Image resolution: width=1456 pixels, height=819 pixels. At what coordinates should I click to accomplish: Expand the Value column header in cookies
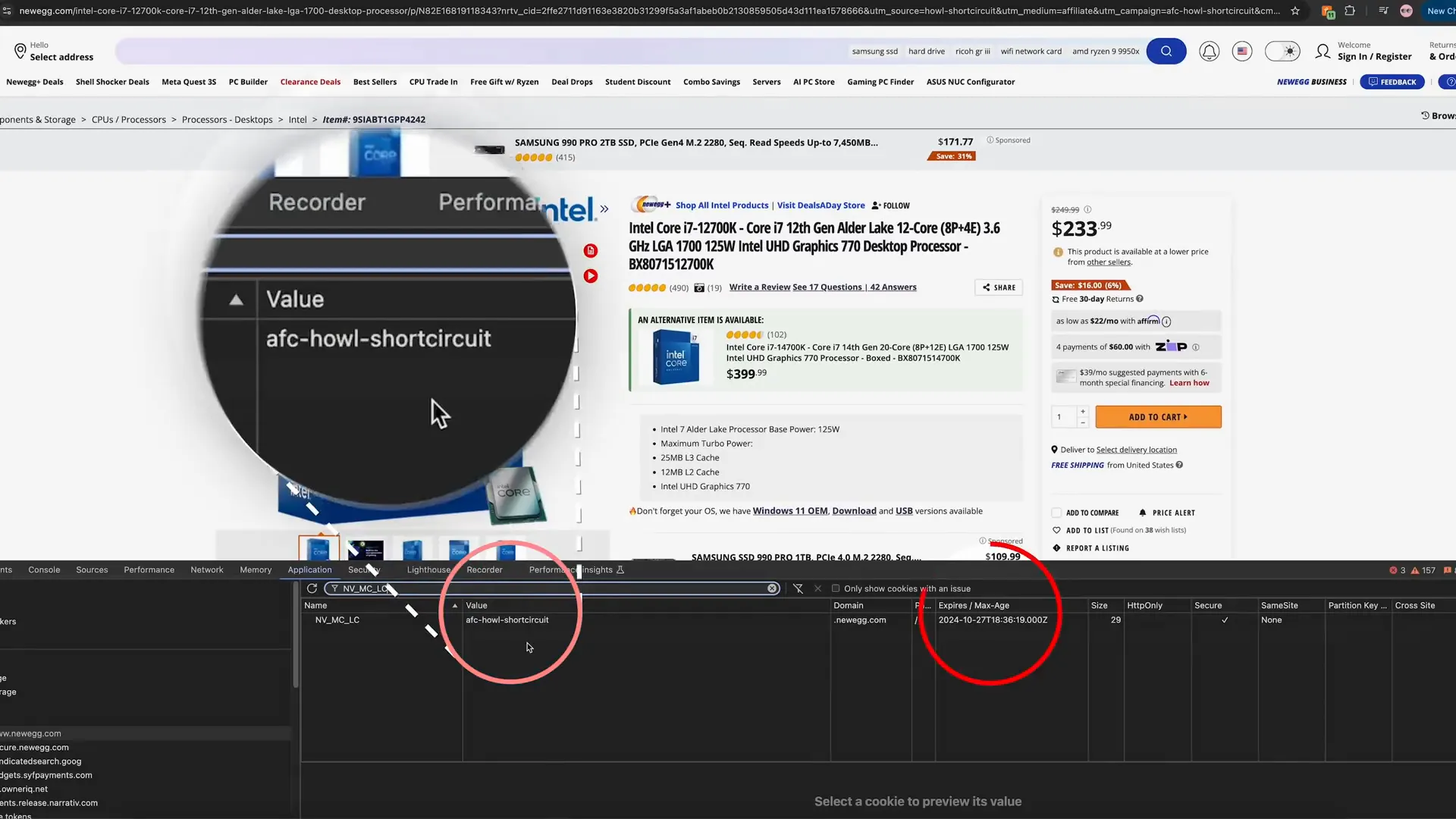pos(478,604)
